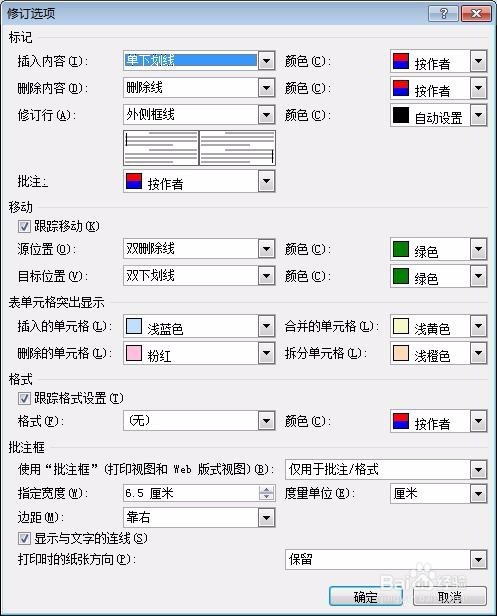Open the 修订行 外侧框线 dropdown

point(266,115)
